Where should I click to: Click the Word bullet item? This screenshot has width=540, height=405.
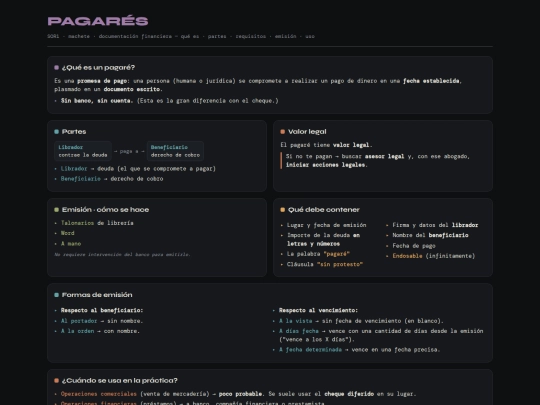(68, 233)
